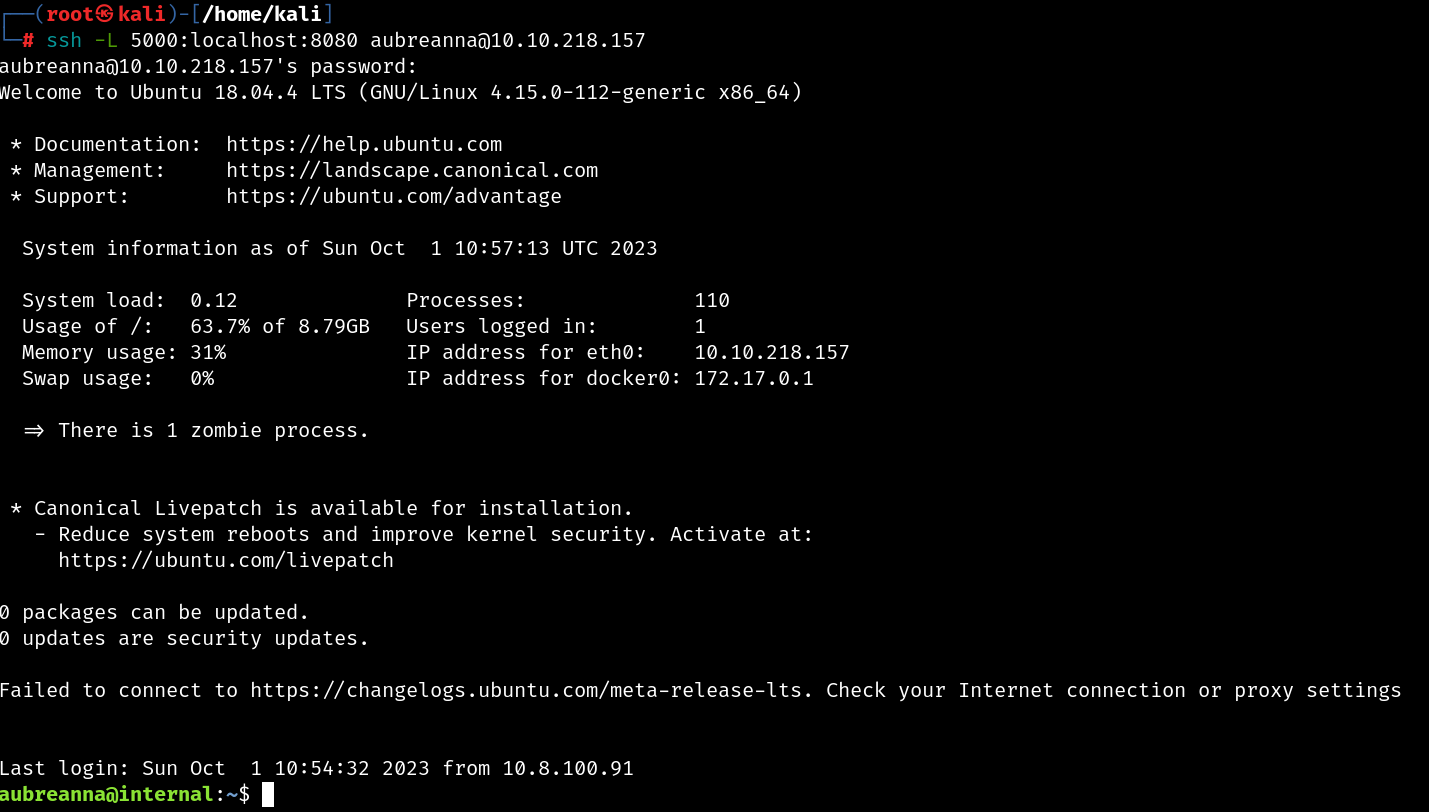Click the 63.7% of 8.79GB usage value
This screenshot has height=812, width=1429.
(280, 327)
